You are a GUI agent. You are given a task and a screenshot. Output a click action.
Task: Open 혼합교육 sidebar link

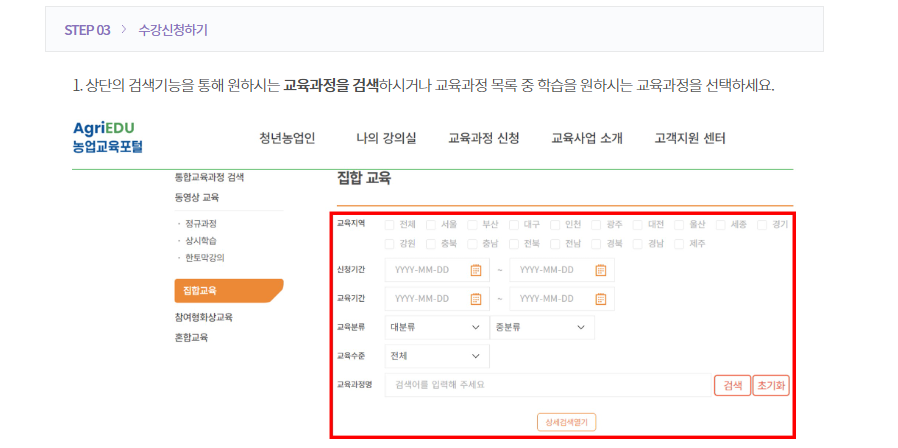(191, 337)
